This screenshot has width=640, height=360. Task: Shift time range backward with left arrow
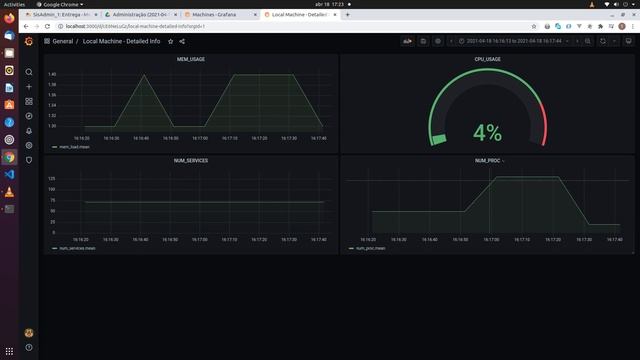451,41
